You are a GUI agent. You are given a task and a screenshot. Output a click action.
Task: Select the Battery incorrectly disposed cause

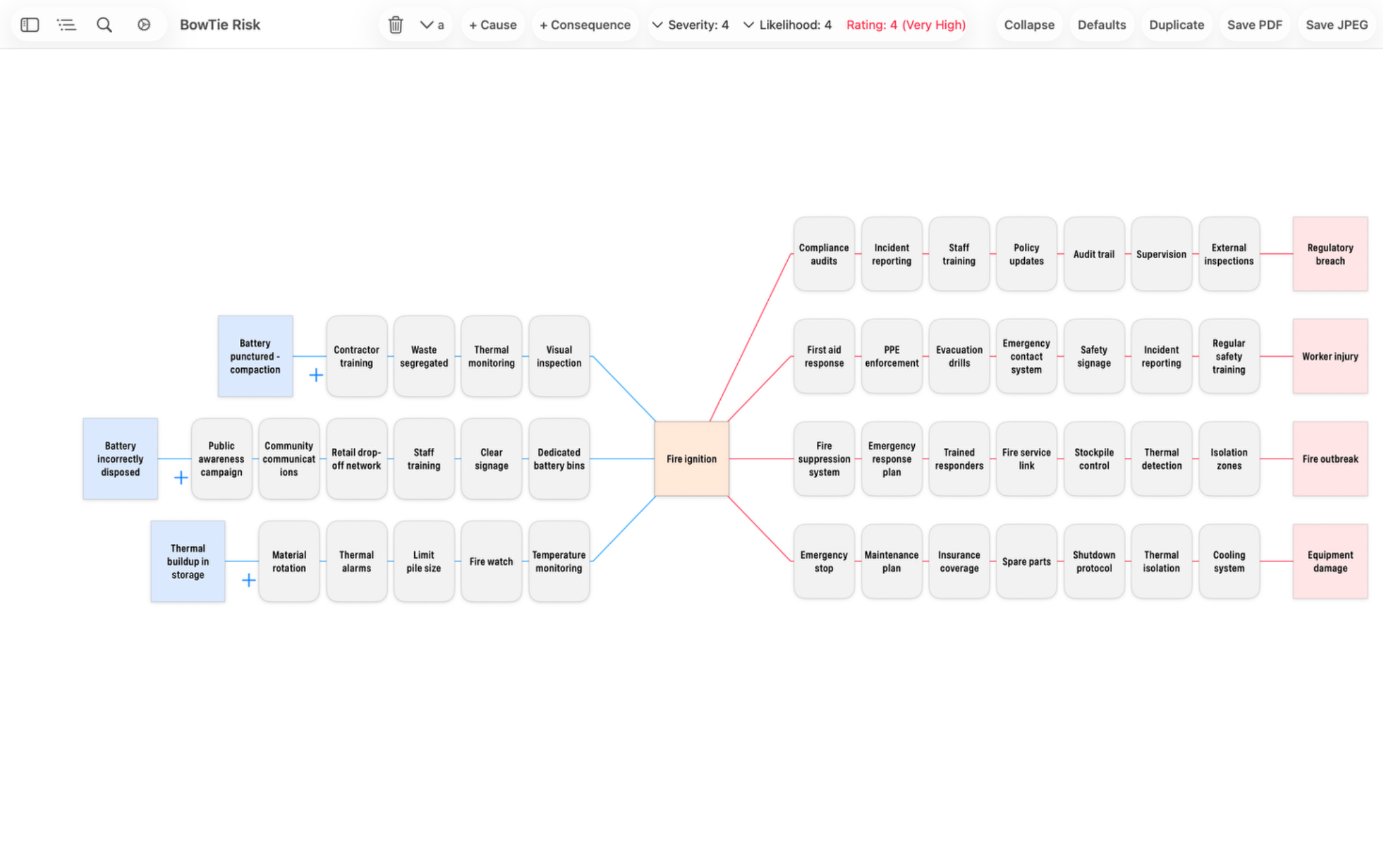coord(120,459)
